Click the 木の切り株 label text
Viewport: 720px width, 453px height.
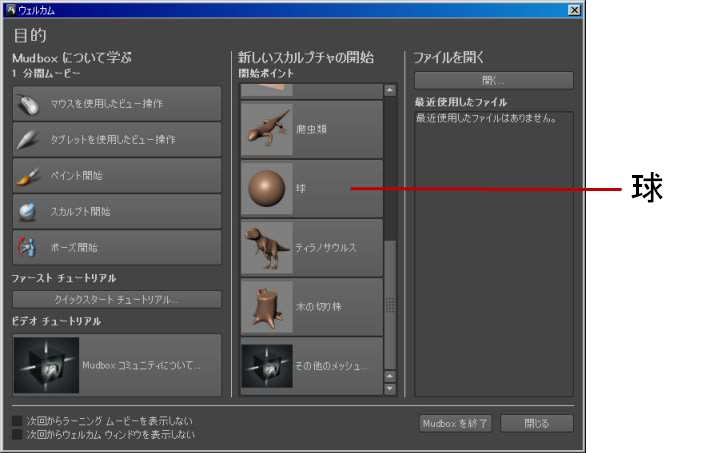pyautogui.click(x=319, y=307)
